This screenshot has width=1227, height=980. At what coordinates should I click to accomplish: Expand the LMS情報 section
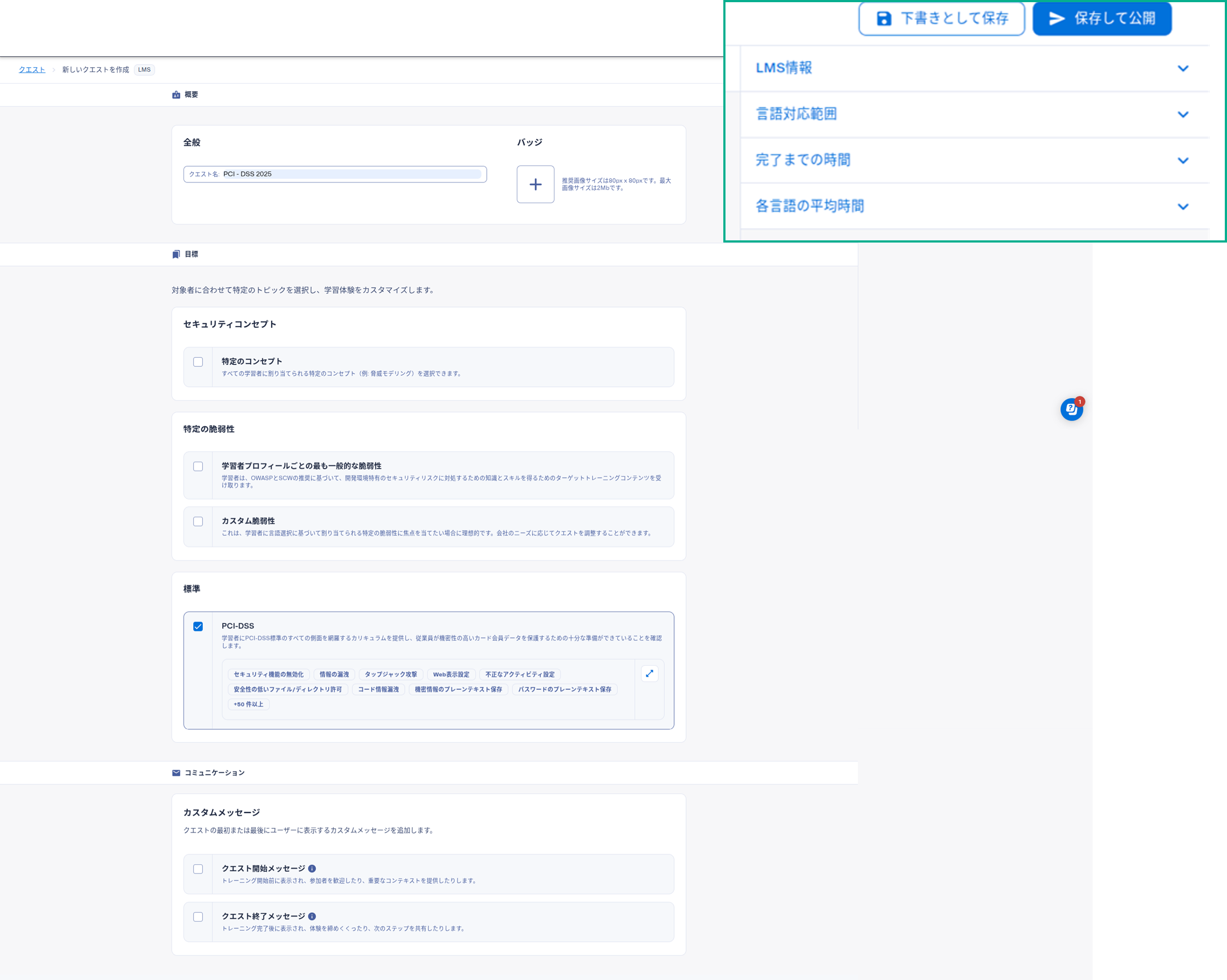click(974, 68)
